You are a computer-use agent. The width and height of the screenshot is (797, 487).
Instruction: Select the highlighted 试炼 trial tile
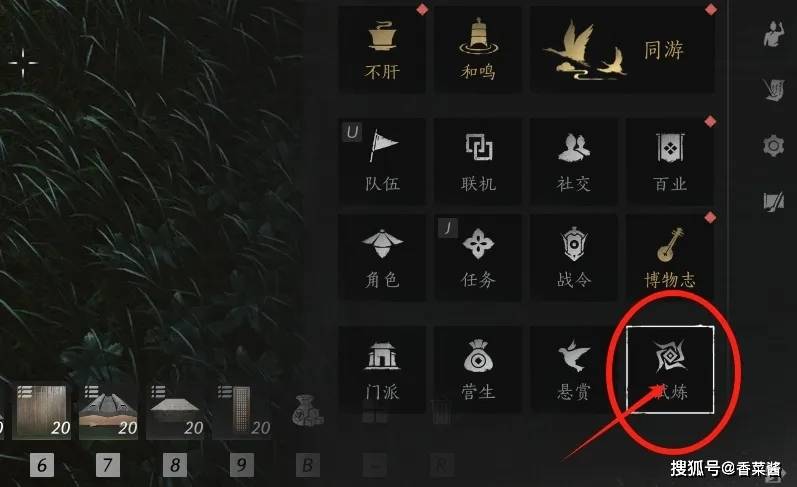(x=670, y=370)
